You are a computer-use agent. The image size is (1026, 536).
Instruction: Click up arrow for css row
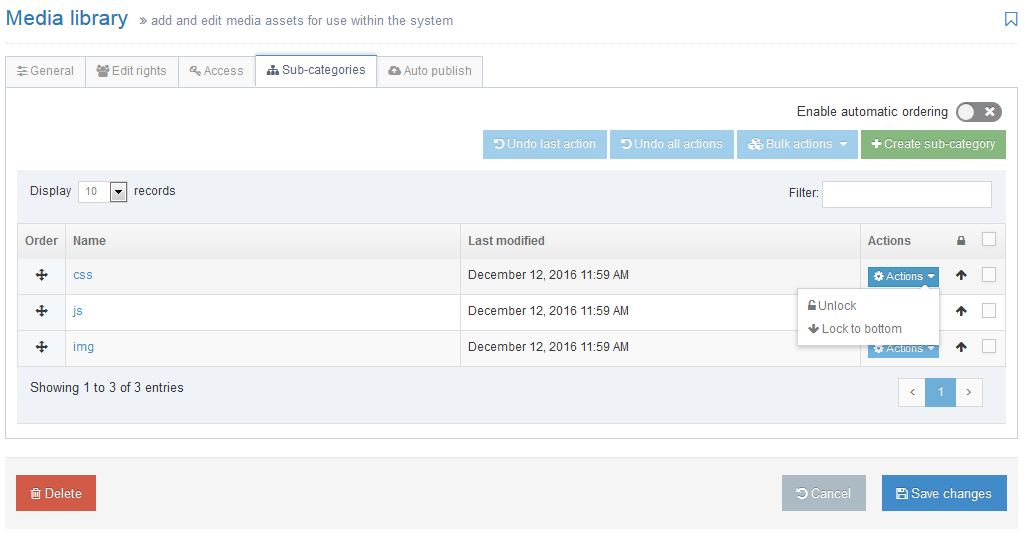pos(961,276)
